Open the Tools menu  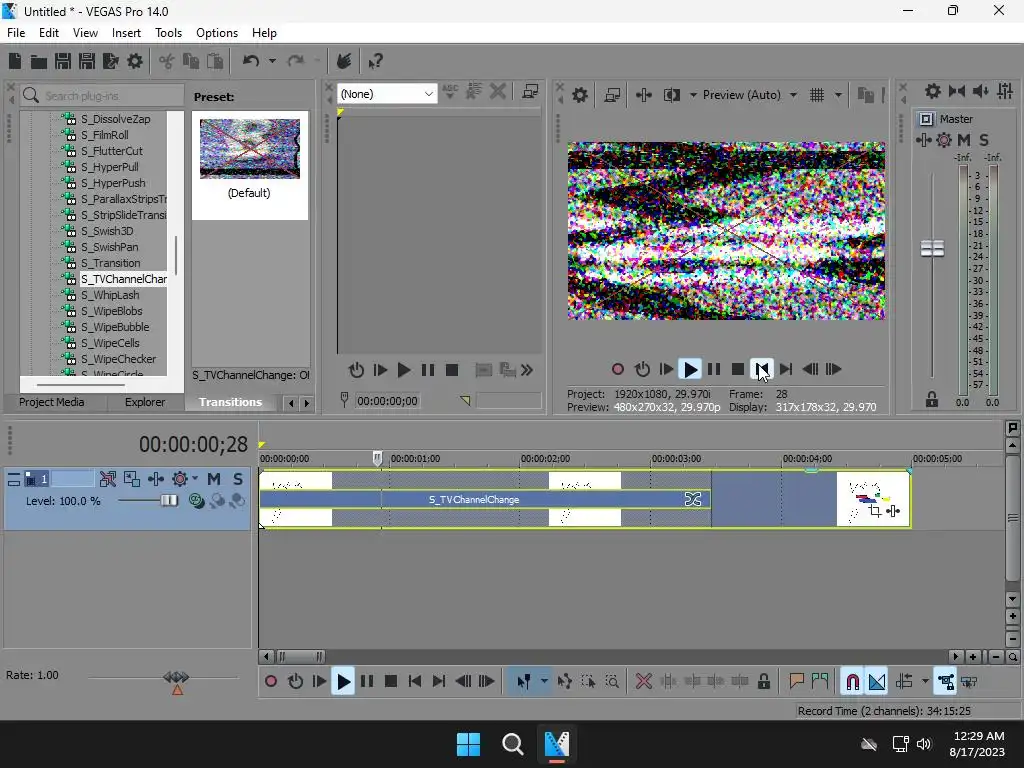(168, 33)
